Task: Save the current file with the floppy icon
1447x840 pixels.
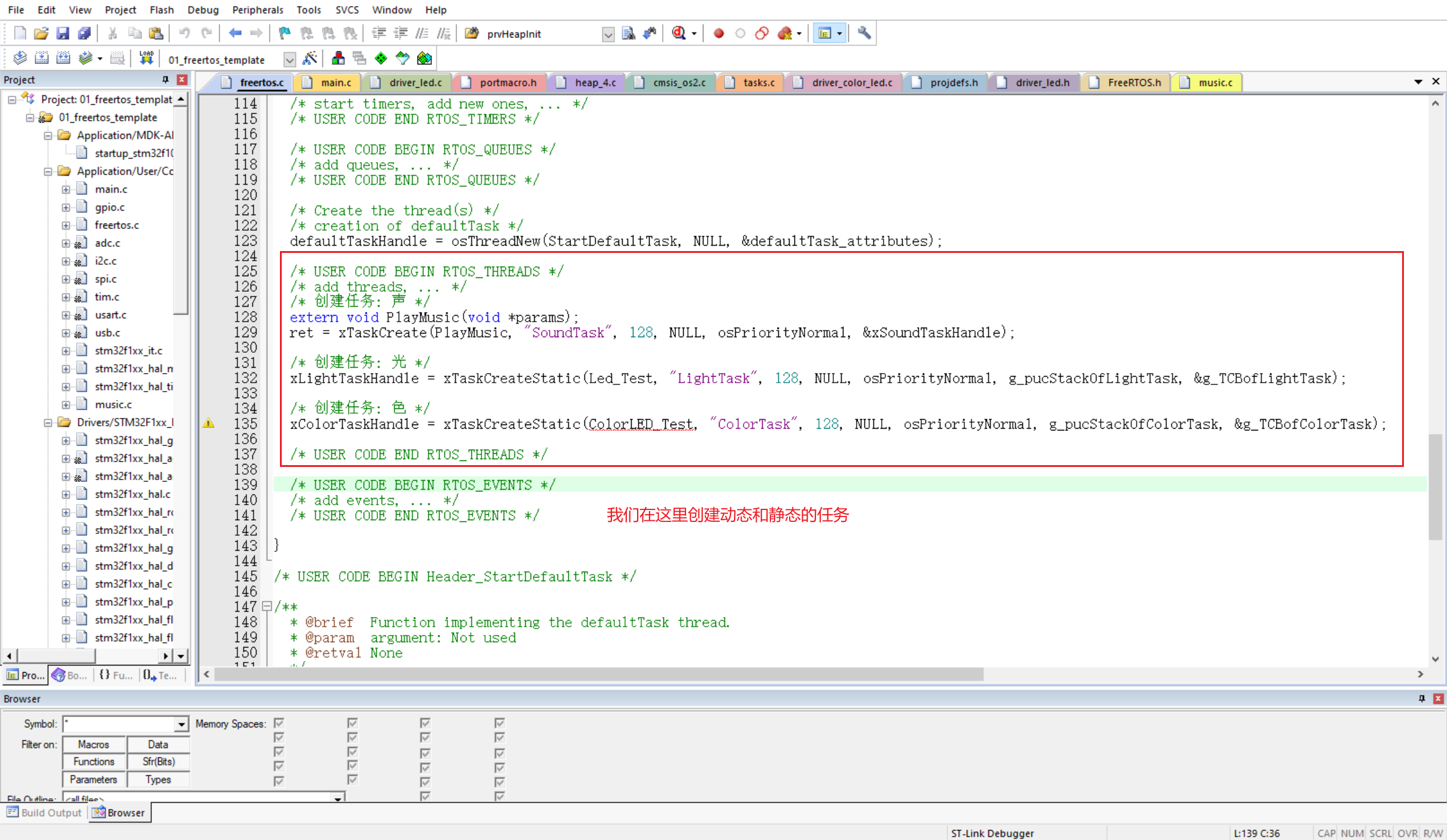Action: [62, 33]
